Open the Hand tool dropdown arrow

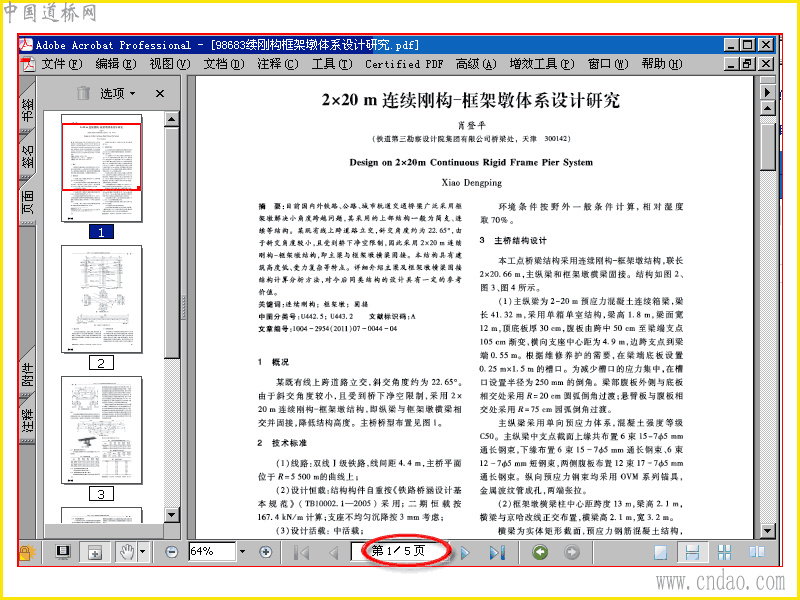pyautogui.click(x=142, y=552)
